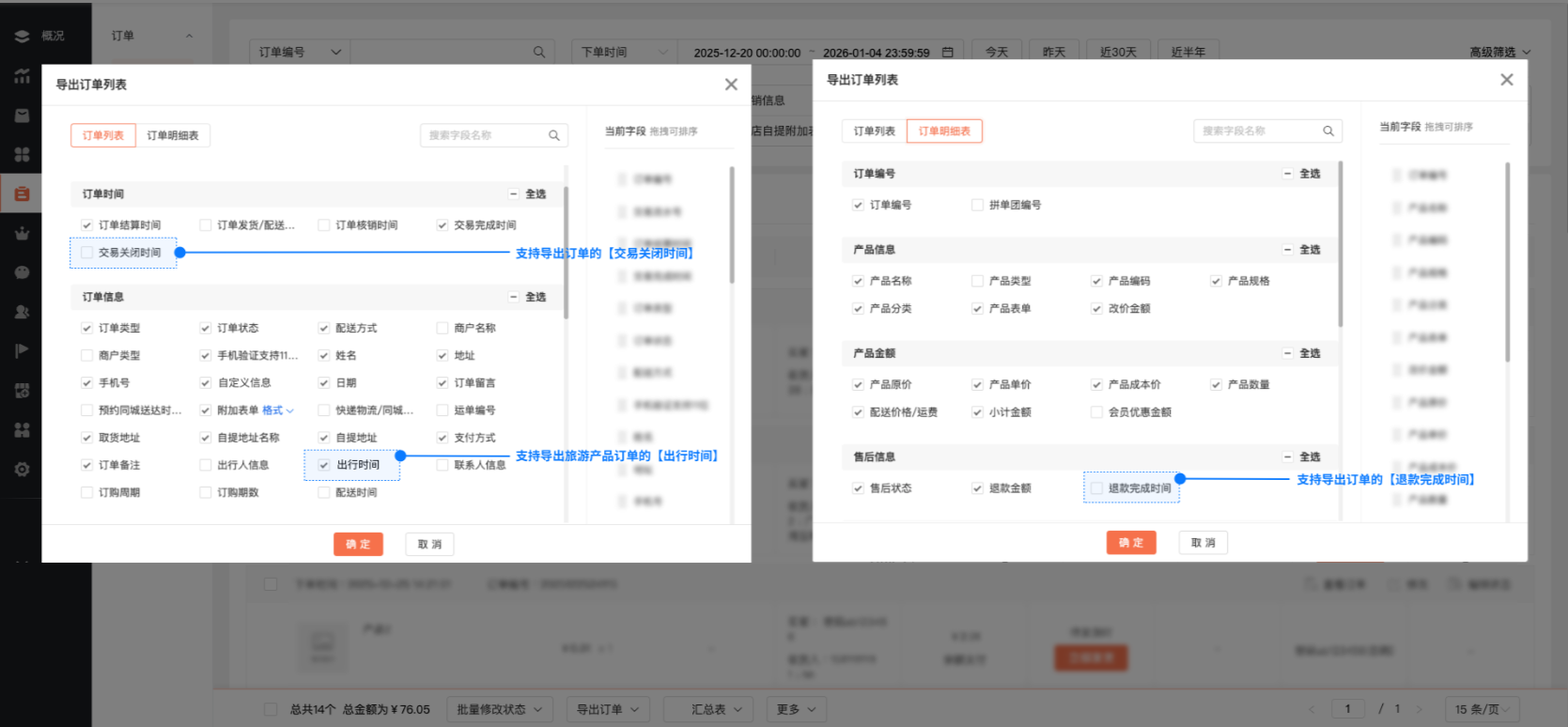Click the search magnifier in the order-list export dialog
The height and width of the screenshot is (727, 1568).
[x=554, y=136]
